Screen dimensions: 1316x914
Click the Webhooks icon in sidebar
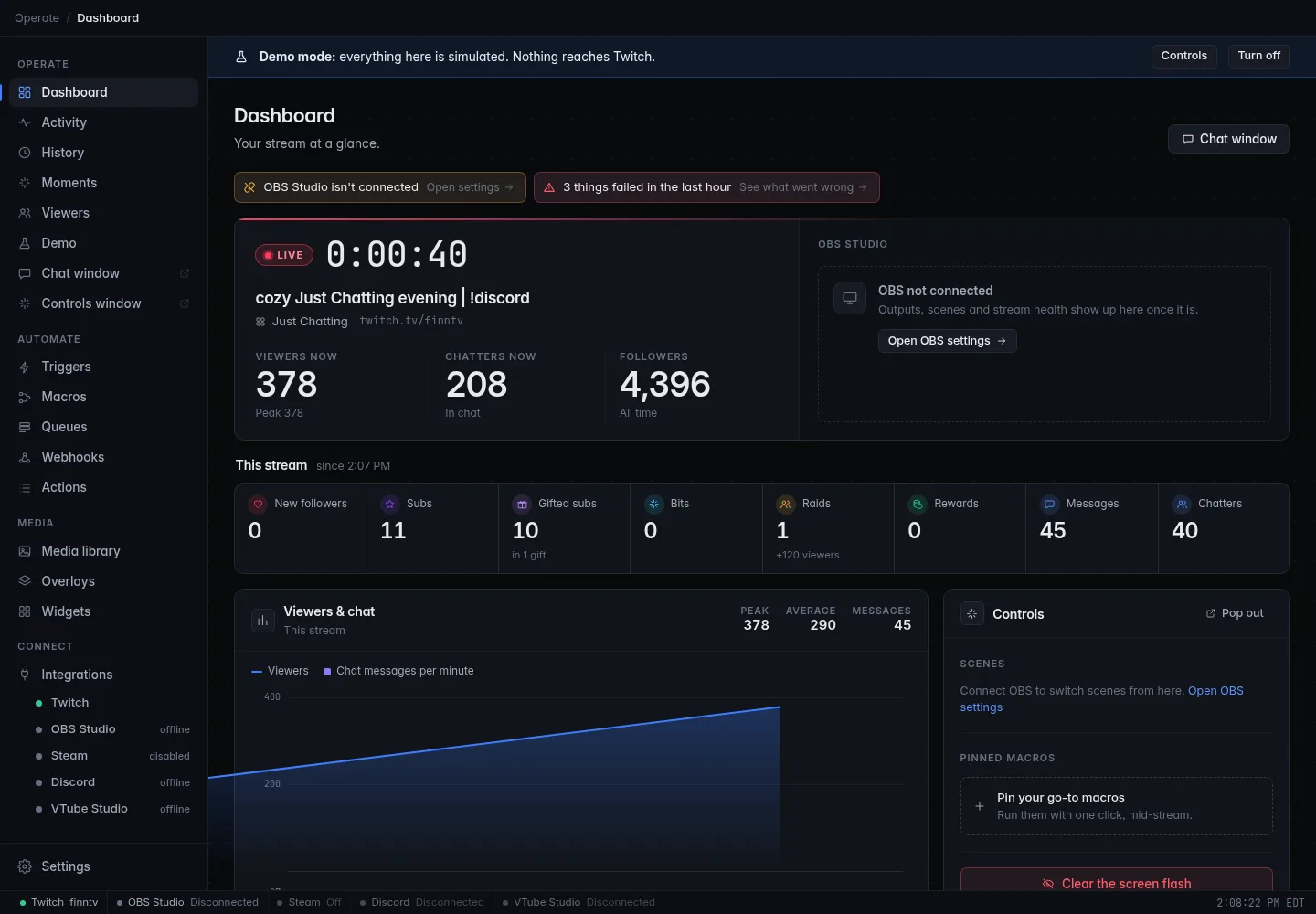coord(25,457)
